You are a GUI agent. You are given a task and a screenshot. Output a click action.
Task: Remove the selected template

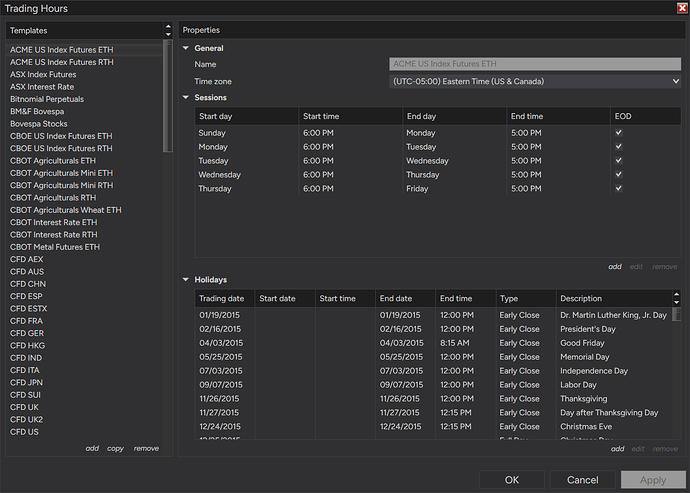pos(146,449)
